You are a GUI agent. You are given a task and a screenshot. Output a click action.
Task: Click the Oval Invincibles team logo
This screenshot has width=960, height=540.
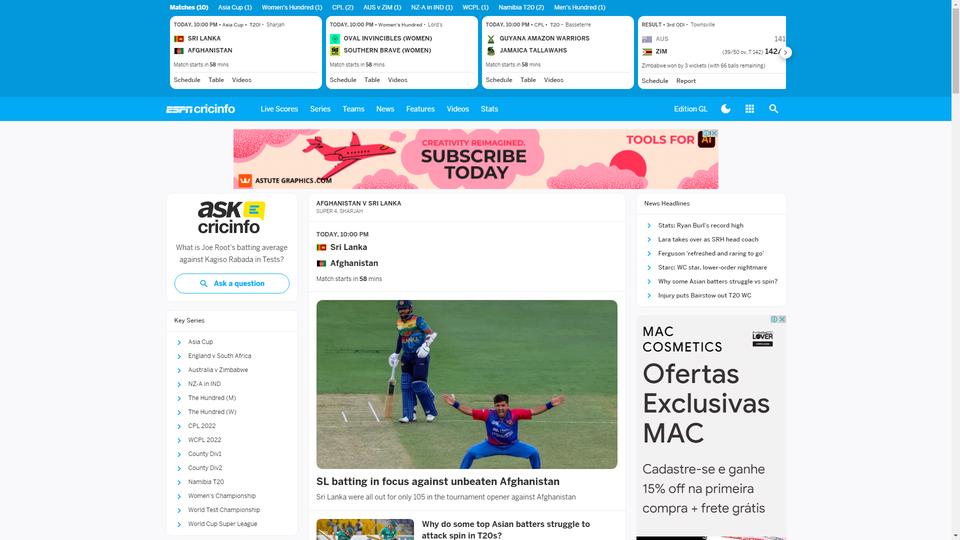pos(335,39)
